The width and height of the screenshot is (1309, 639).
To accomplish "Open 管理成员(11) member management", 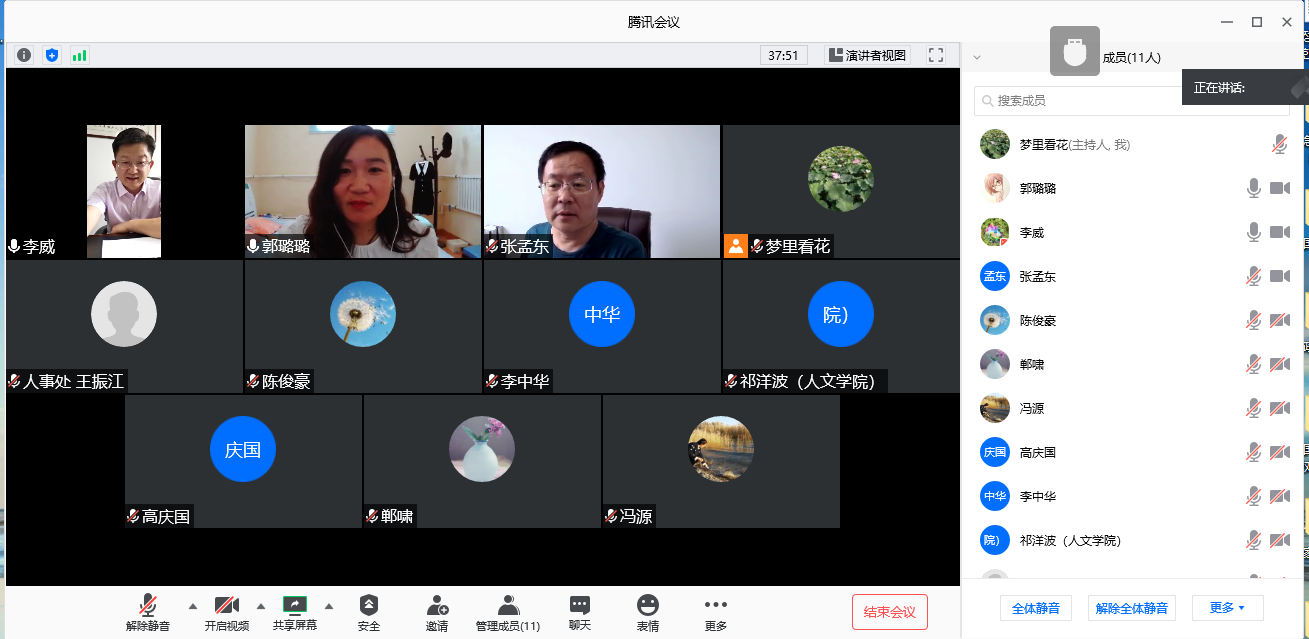I will (x=508, y=612).
